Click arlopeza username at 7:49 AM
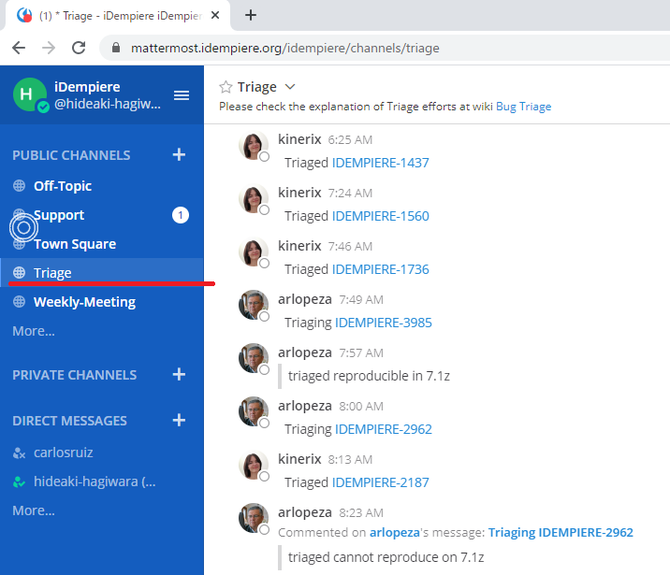The height and width of the screenshot is (575, 670). (x=305, y=299)
